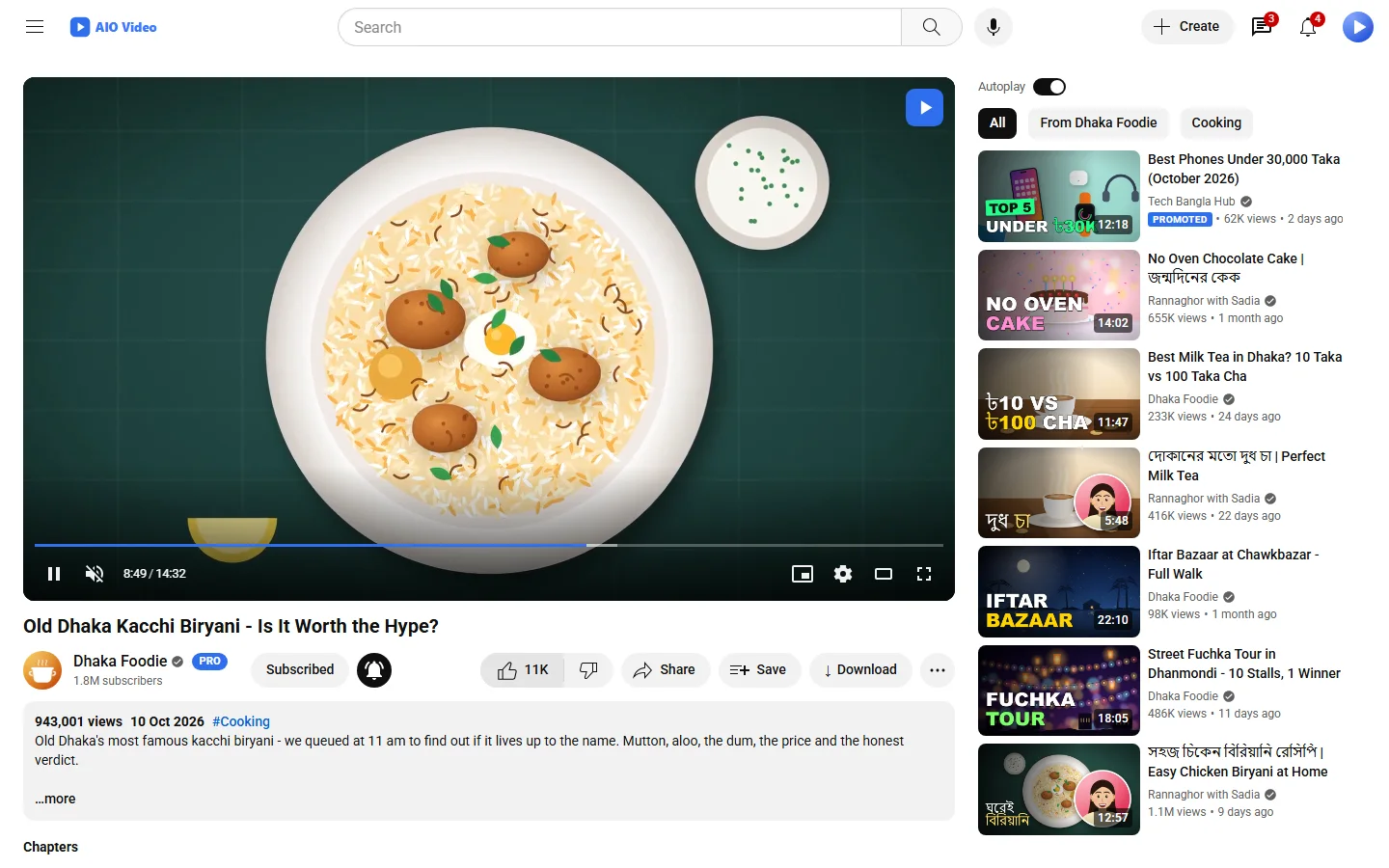1389x868 pixels.
Task: Download the video
Action: click(860, 670)
